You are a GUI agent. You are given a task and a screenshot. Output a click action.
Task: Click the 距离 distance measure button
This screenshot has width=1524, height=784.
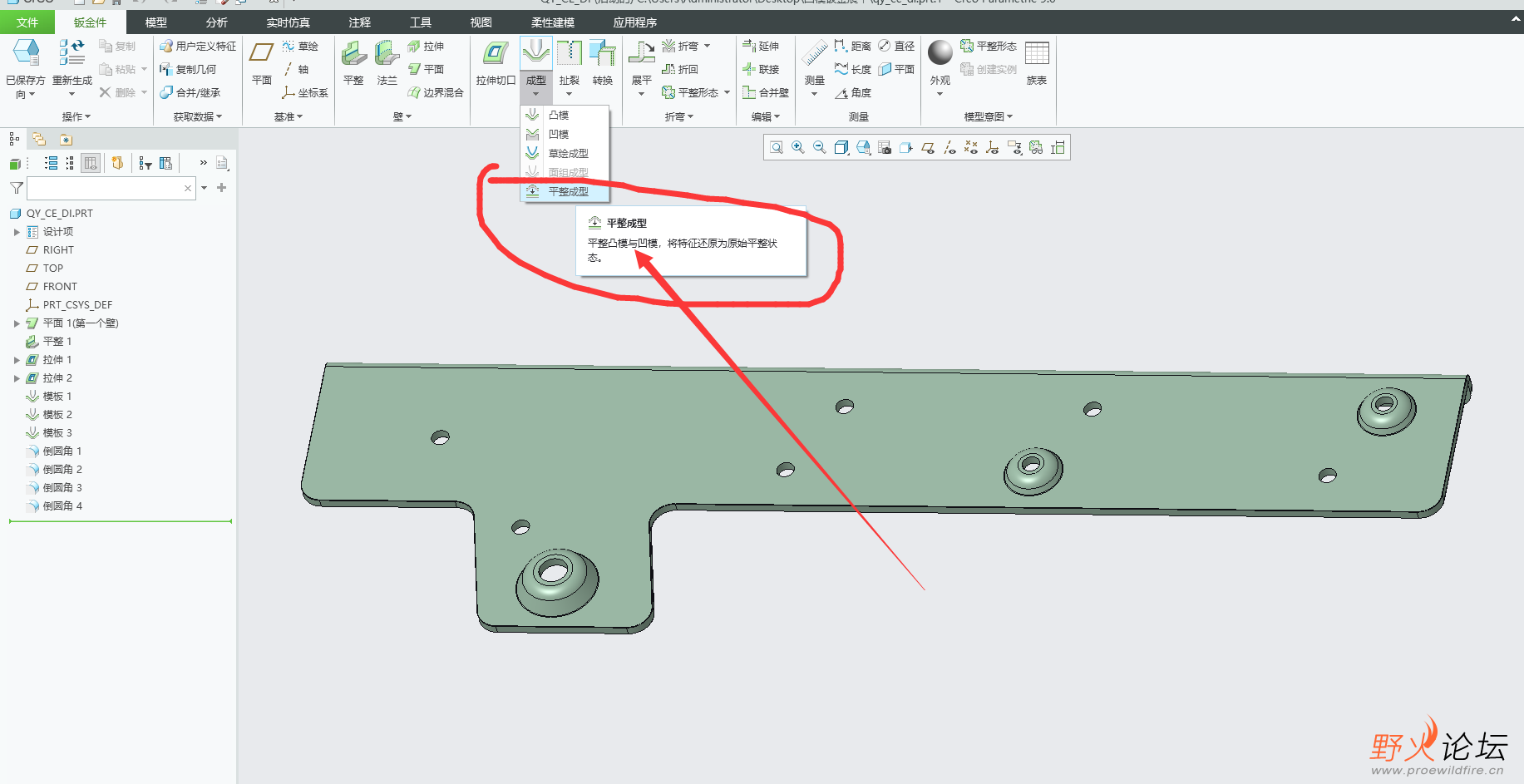[853, 47]
